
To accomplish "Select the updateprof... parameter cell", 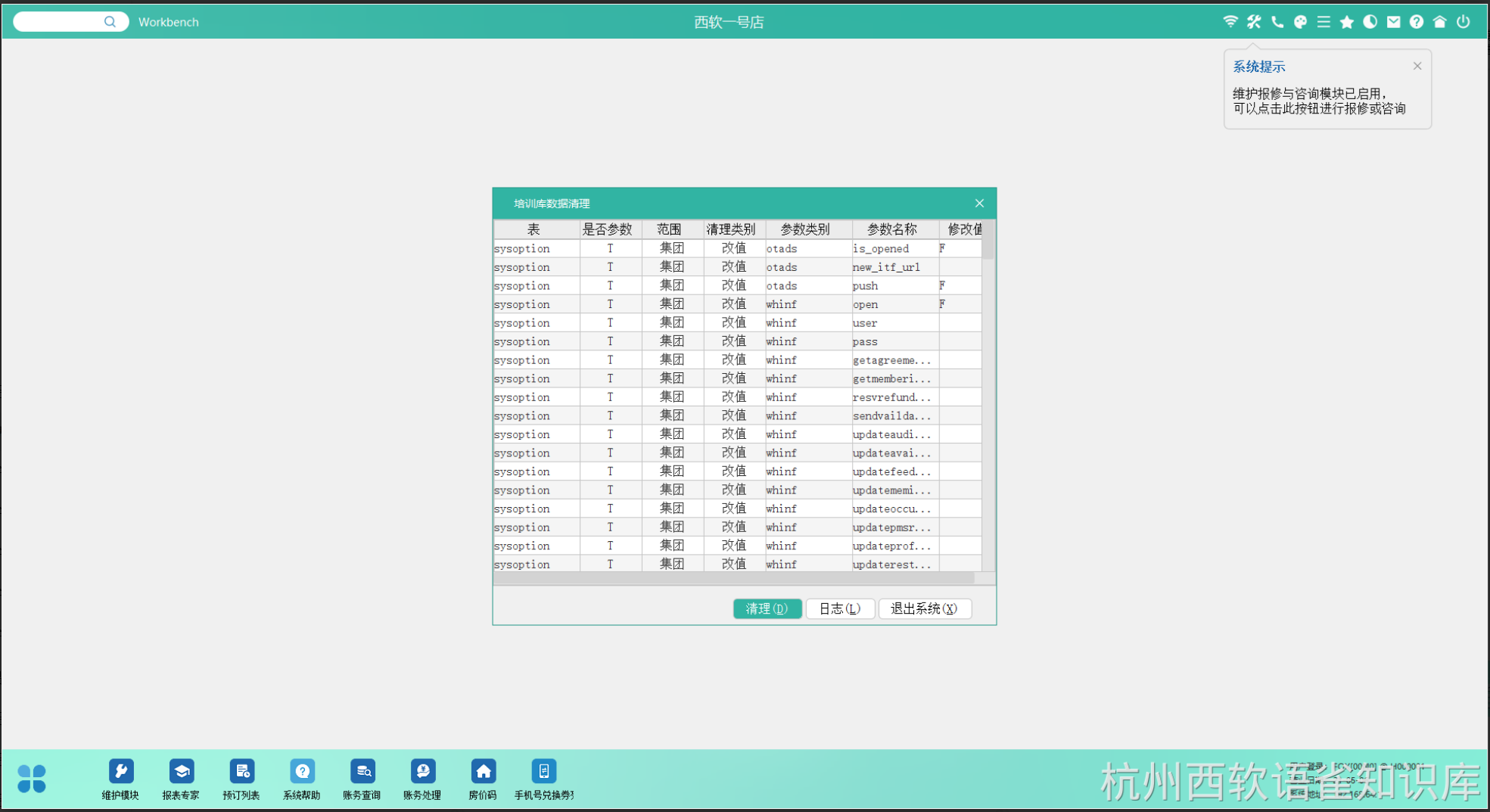I will click(896, 545).
